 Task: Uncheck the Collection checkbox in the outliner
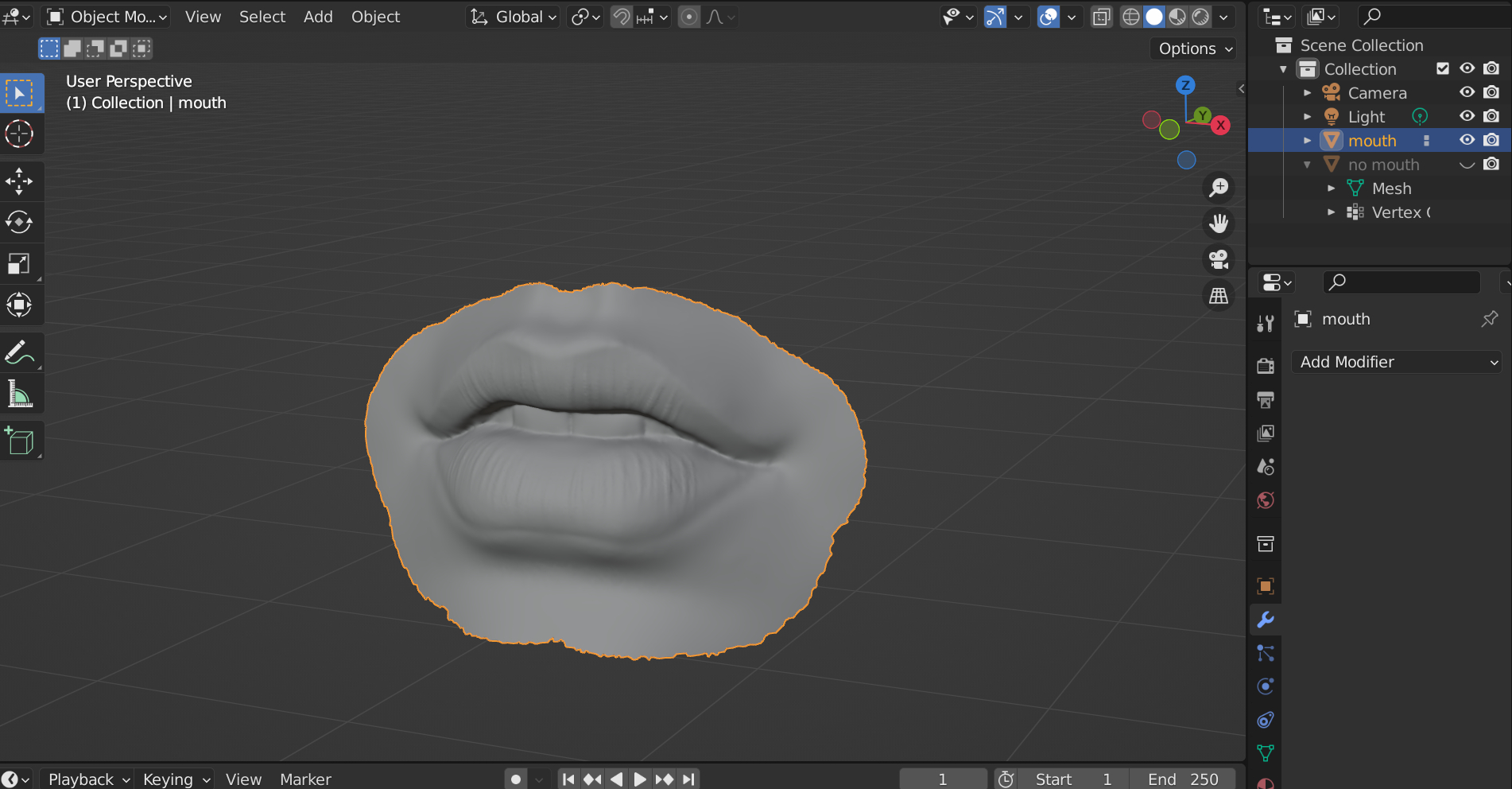[x=1443, y=68]
